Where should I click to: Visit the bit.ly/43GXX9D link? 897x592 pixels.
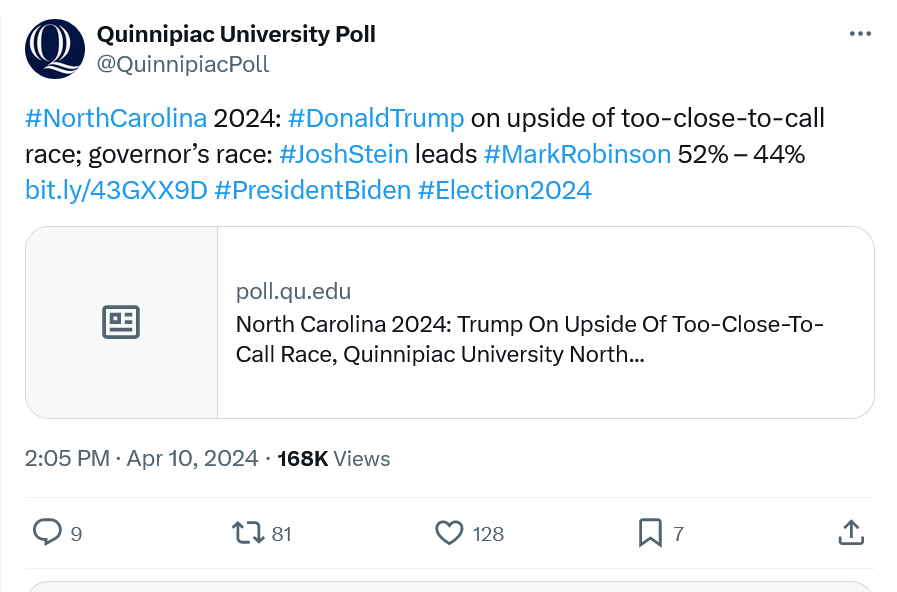(x=116, y=190)
